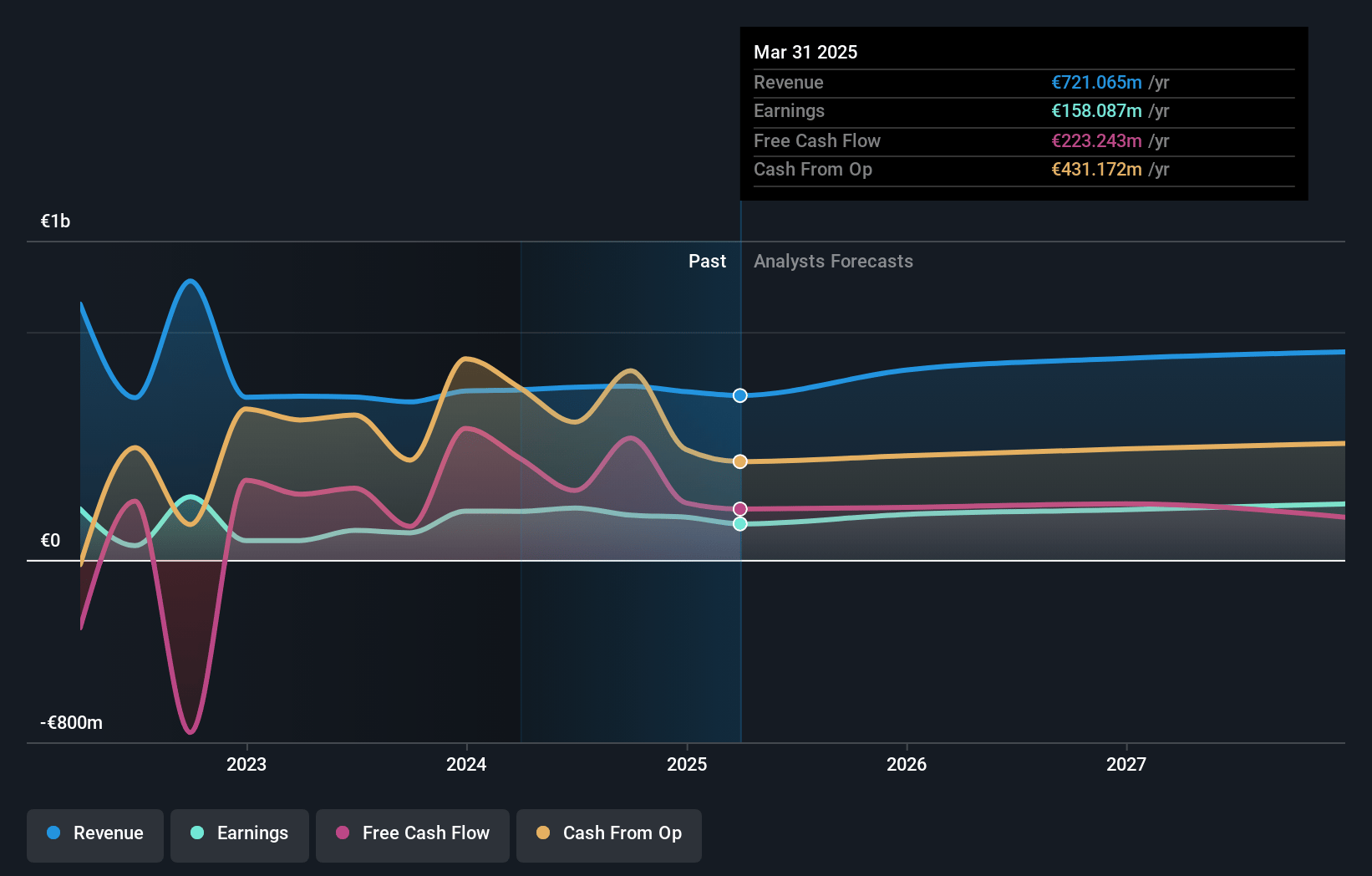Click the 2023 x-axis label
Image resolution: width=1372 pixels, height=876 pixels.
coord(246,764)
